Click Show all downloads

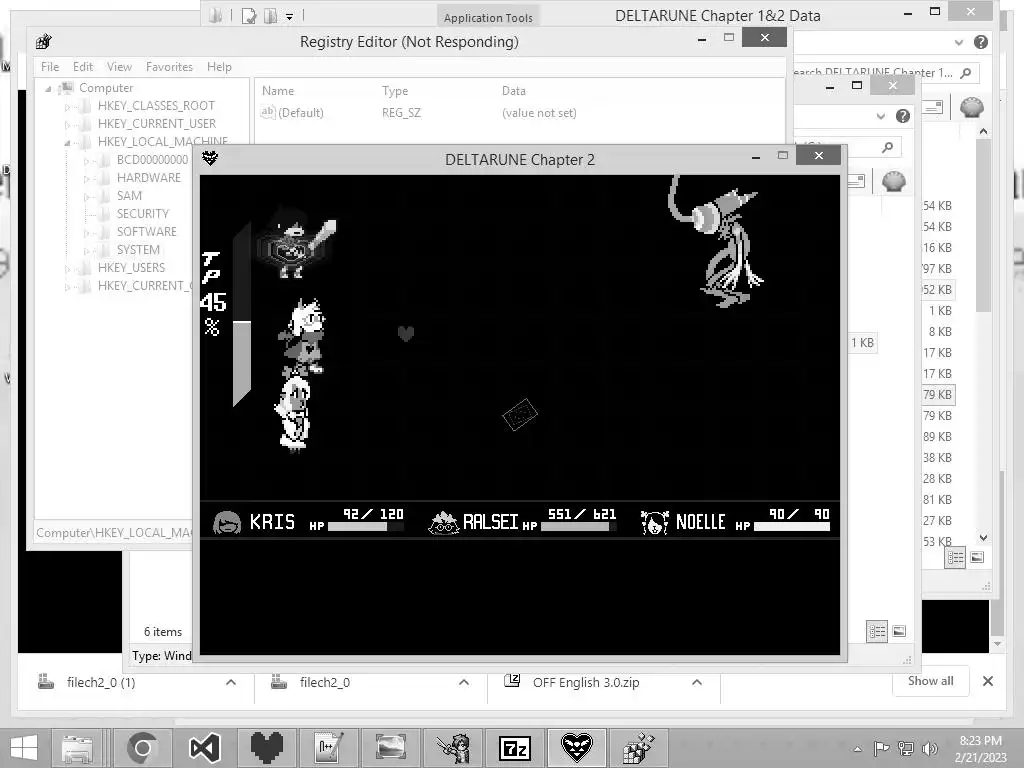(931, 681)
